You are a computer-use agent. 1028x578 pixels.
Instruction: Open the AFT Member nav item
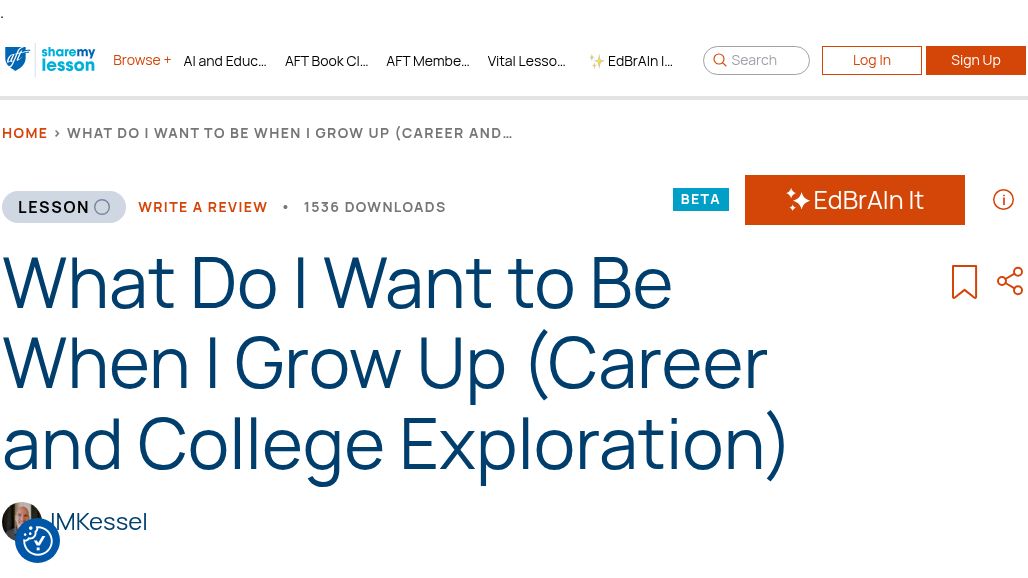point(427,61)
